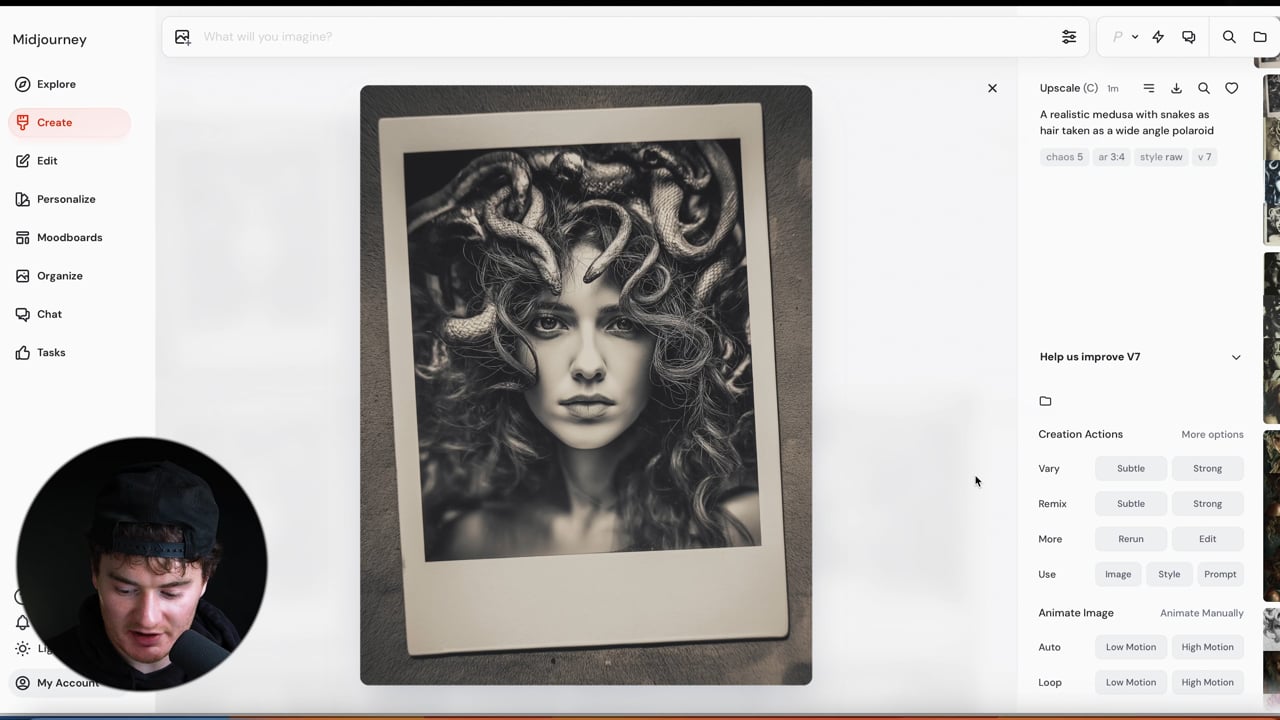Open the Explore page in the sidebar
This screenshot has height=720, width=1280.
(x=56, y=84)
